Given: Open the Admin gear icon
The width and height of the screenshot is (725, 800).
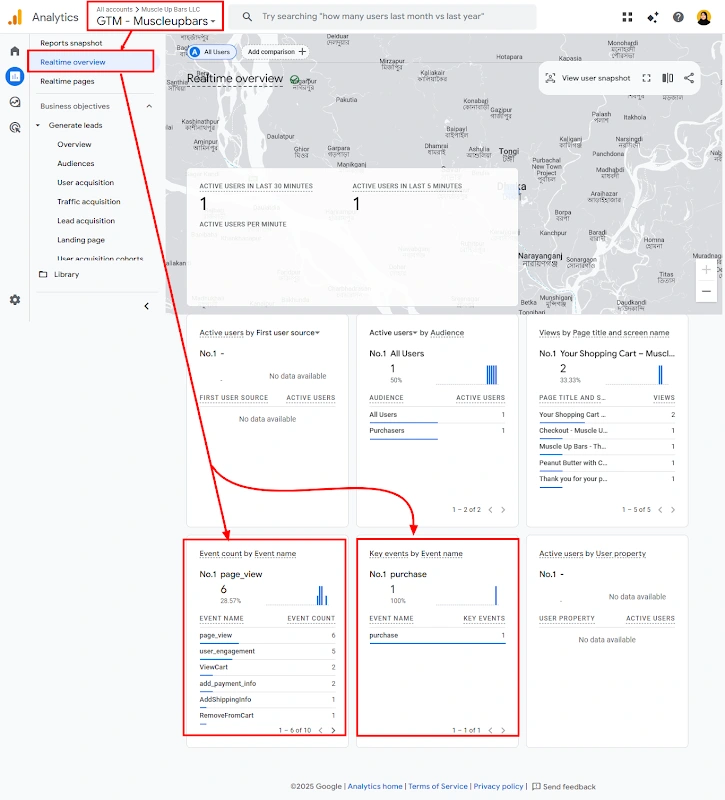Looking at the screenshot, I should 15,300.
